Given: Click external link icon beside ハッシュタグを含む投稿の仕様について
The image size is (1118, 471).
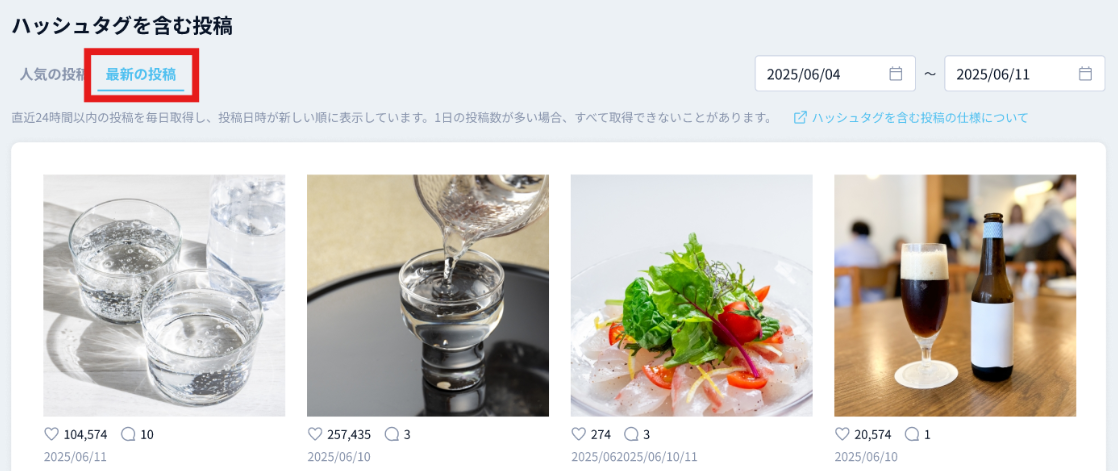Looking at the screenshot, I should click(800, 118).
